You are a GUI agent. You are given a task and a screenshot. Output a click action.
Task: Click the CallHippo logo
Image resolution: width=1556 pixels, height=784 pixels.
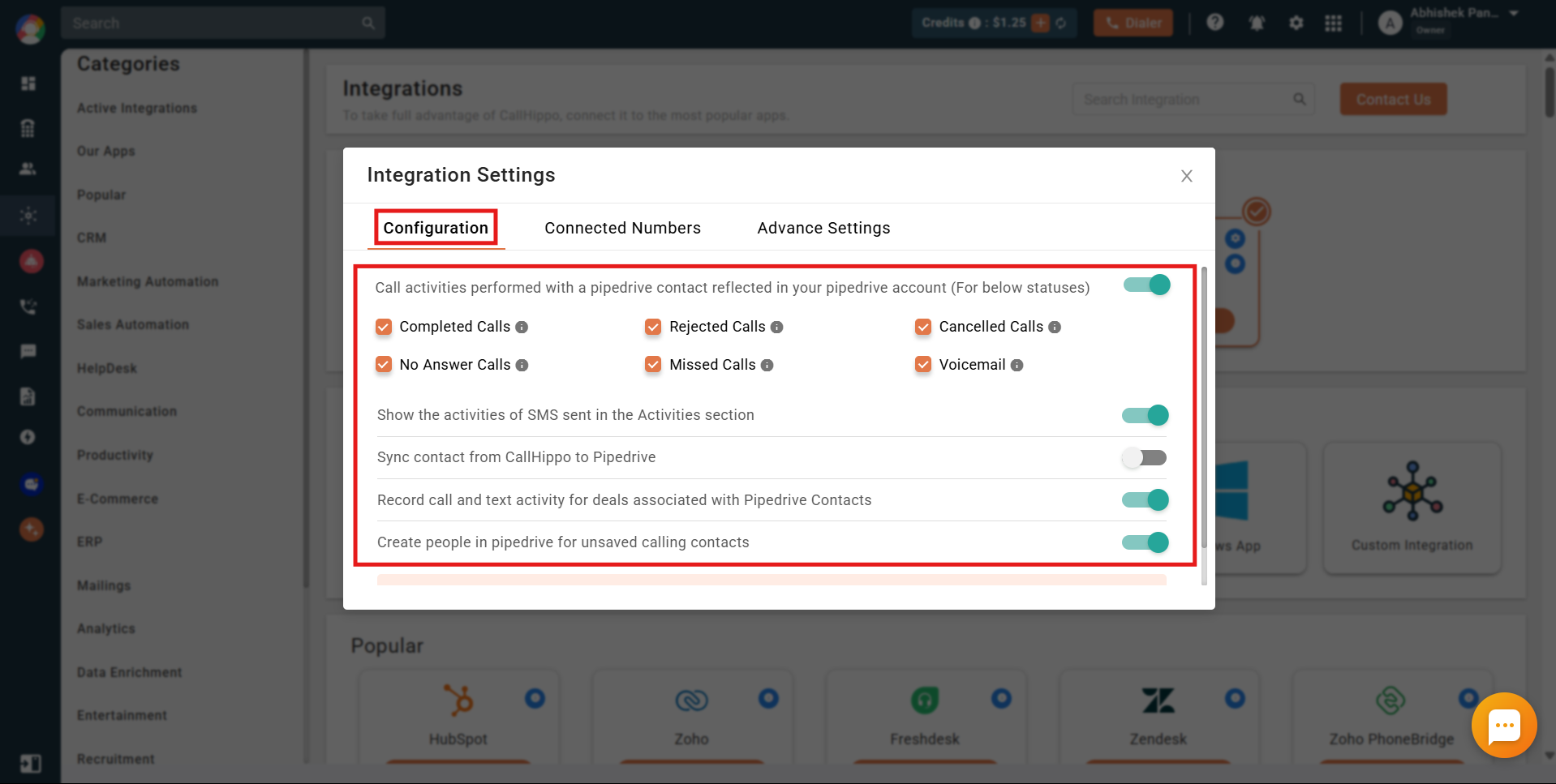pos(30,29)
